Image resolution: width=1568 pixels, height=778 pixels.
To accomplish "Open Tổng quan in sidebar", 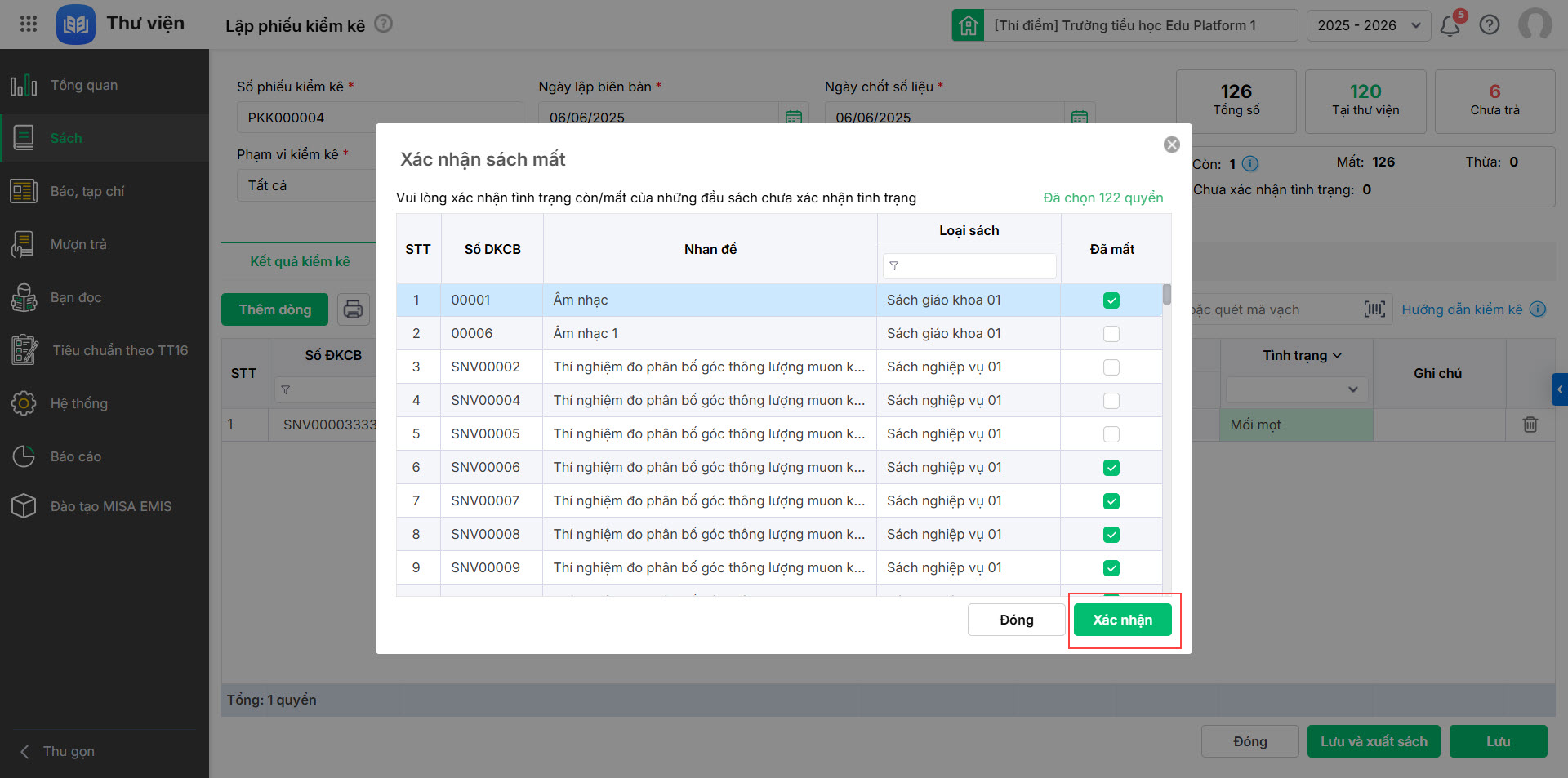I will (x=105, y=85).
